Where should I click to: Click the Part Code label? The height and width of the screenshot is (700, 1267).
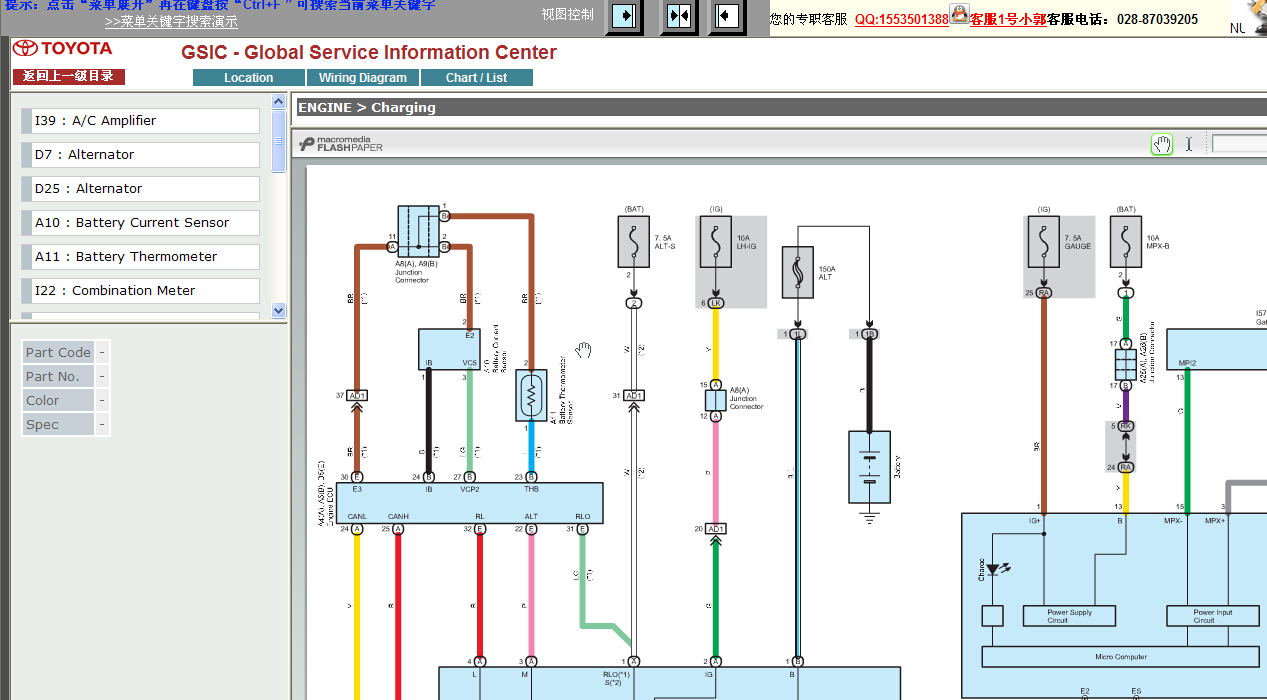click(x=58, y=352)
